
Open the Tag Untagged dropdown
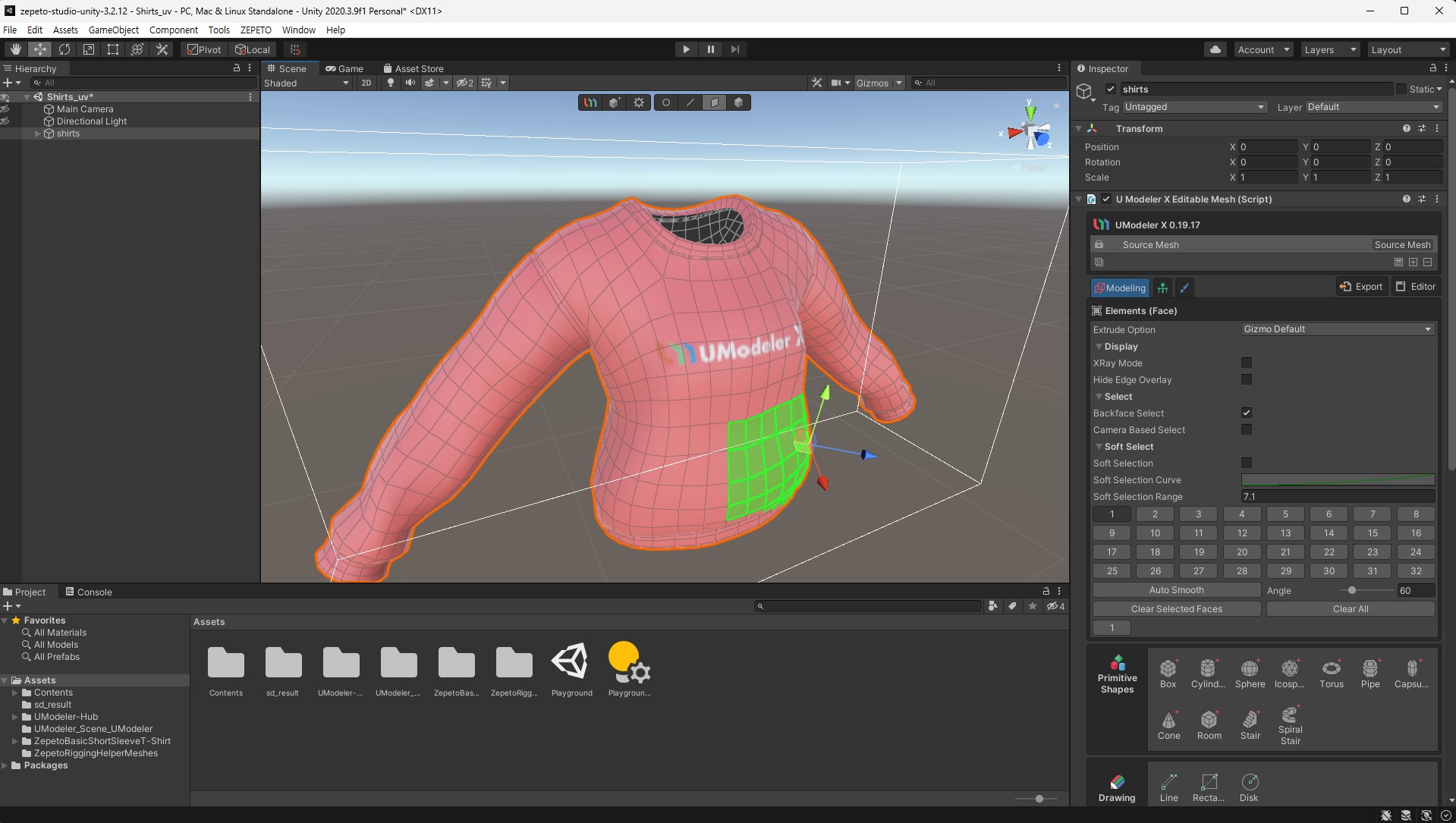[1194, 107]
